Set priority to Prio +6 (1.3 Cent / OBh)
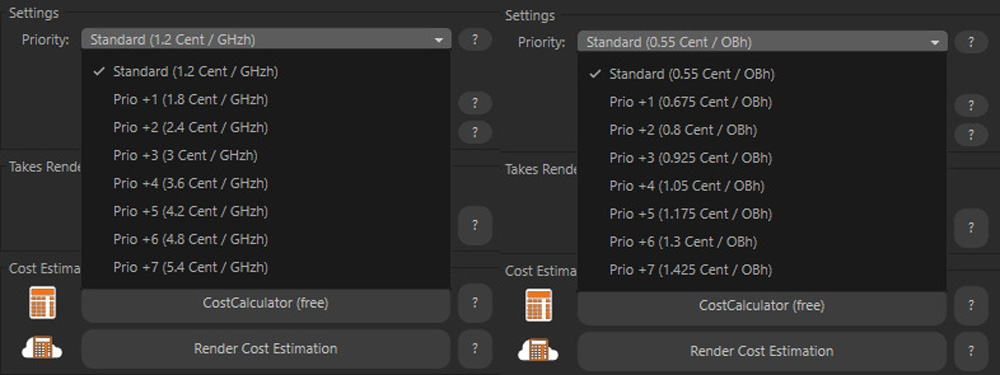 click(x=762, y=242)
